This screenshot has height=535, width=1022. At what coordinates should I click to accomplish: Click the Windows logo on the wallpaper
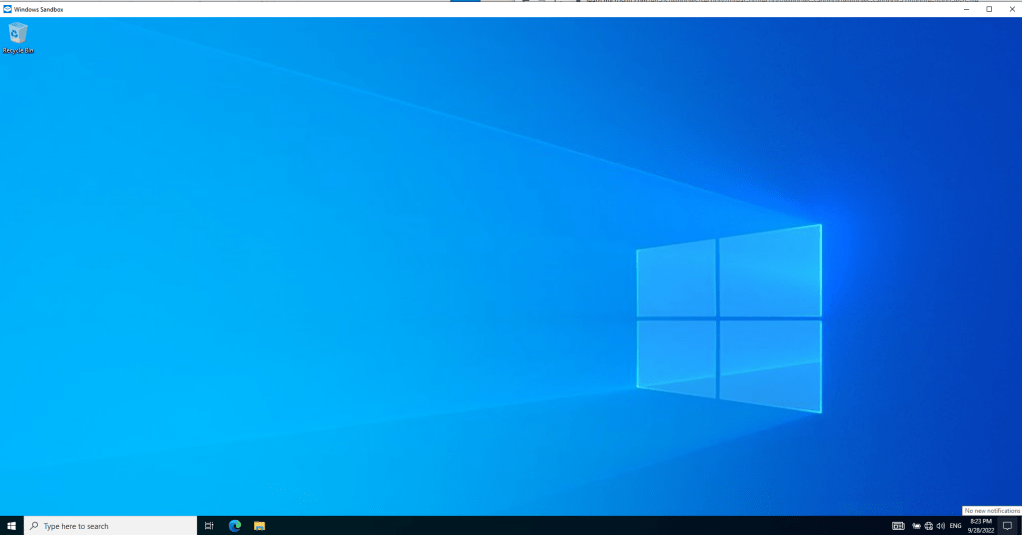[729, 318]
